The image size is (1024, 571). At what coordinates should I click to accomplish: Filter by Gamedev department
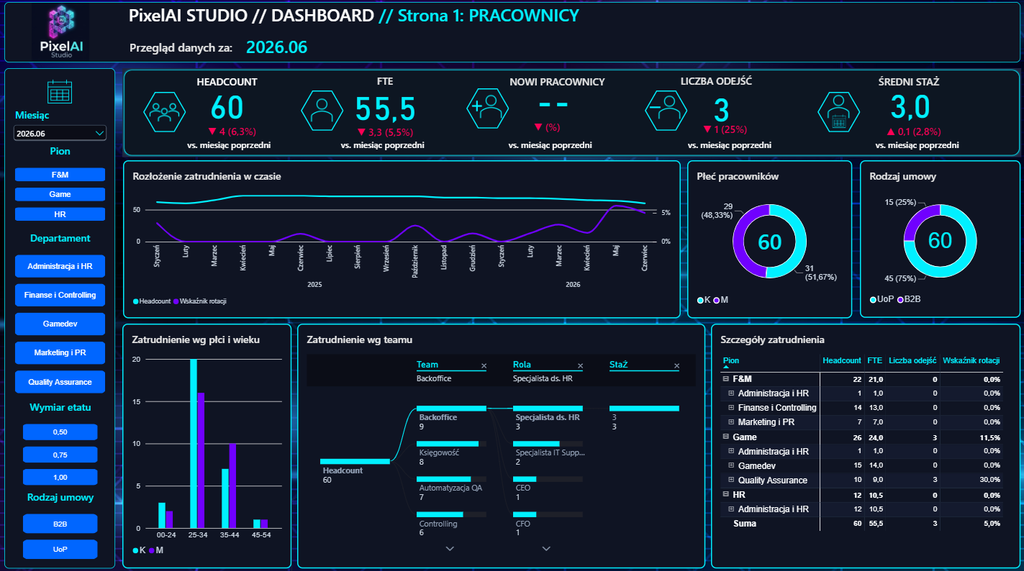(x=59, y=323)
